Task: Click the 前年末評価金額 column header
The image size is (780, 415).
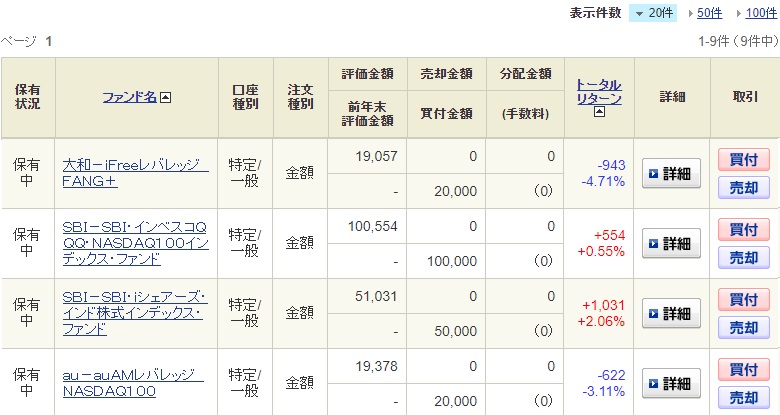Action: coord(368,114)
